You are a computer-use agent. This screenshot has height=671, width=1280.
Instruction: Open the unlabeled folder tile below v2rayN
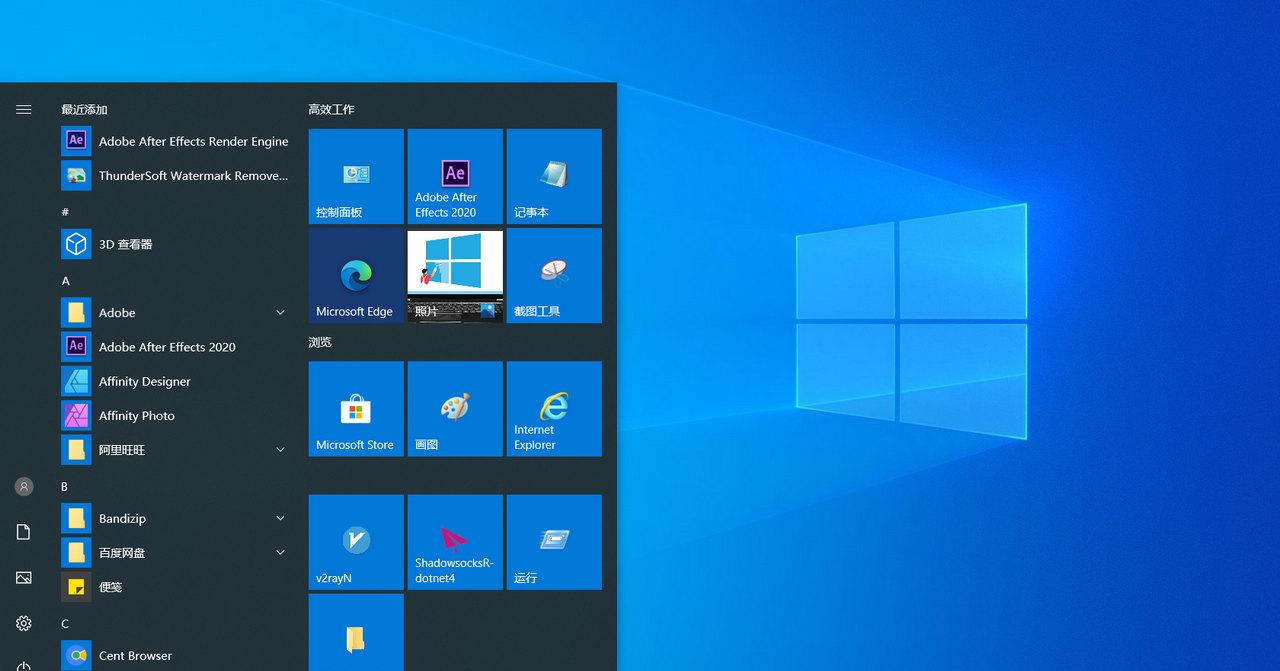pos(356,632)
